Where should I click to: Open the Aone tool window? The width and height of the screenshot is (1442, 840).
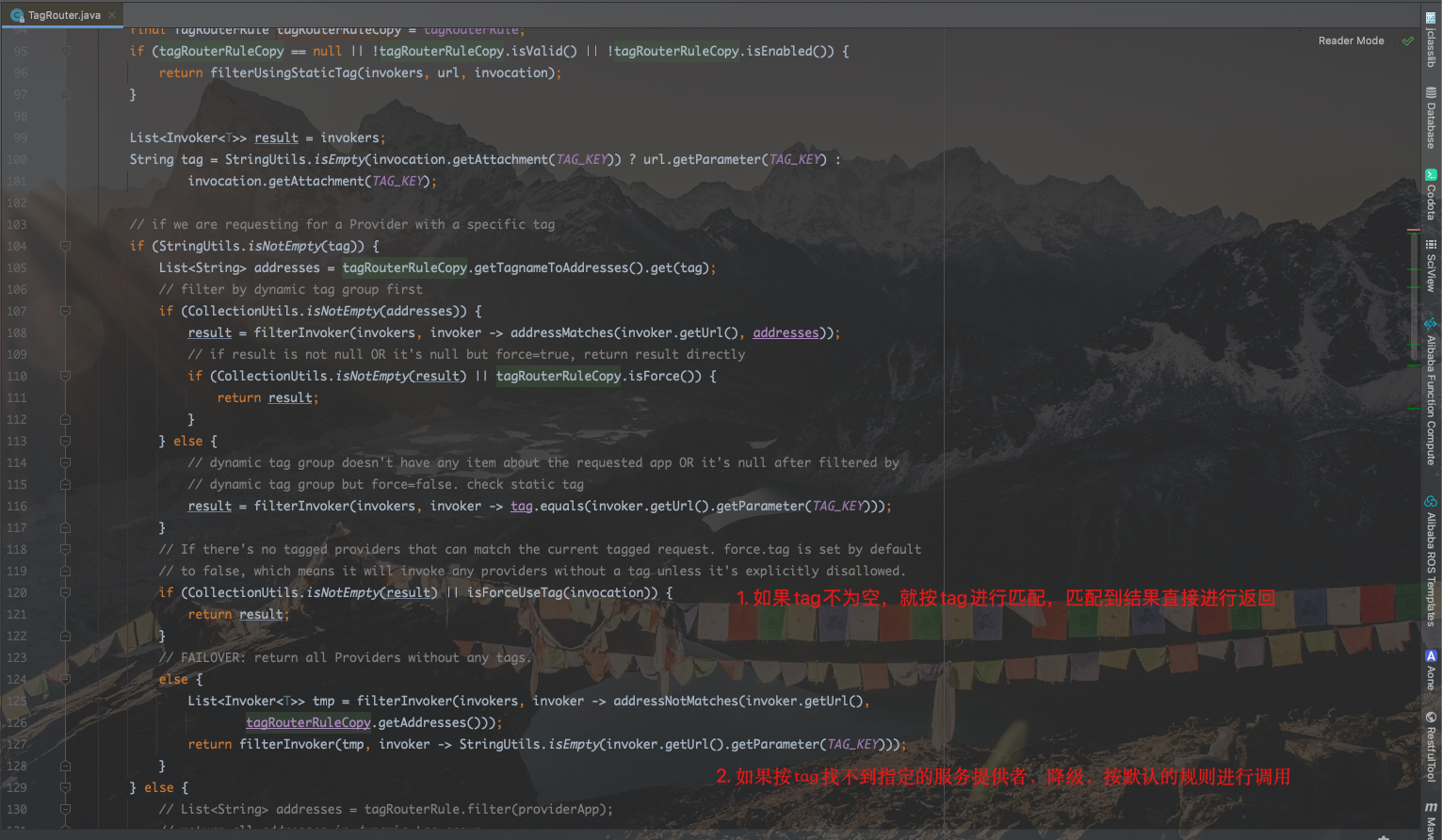pyautogui.click(x=1431, y=670)
